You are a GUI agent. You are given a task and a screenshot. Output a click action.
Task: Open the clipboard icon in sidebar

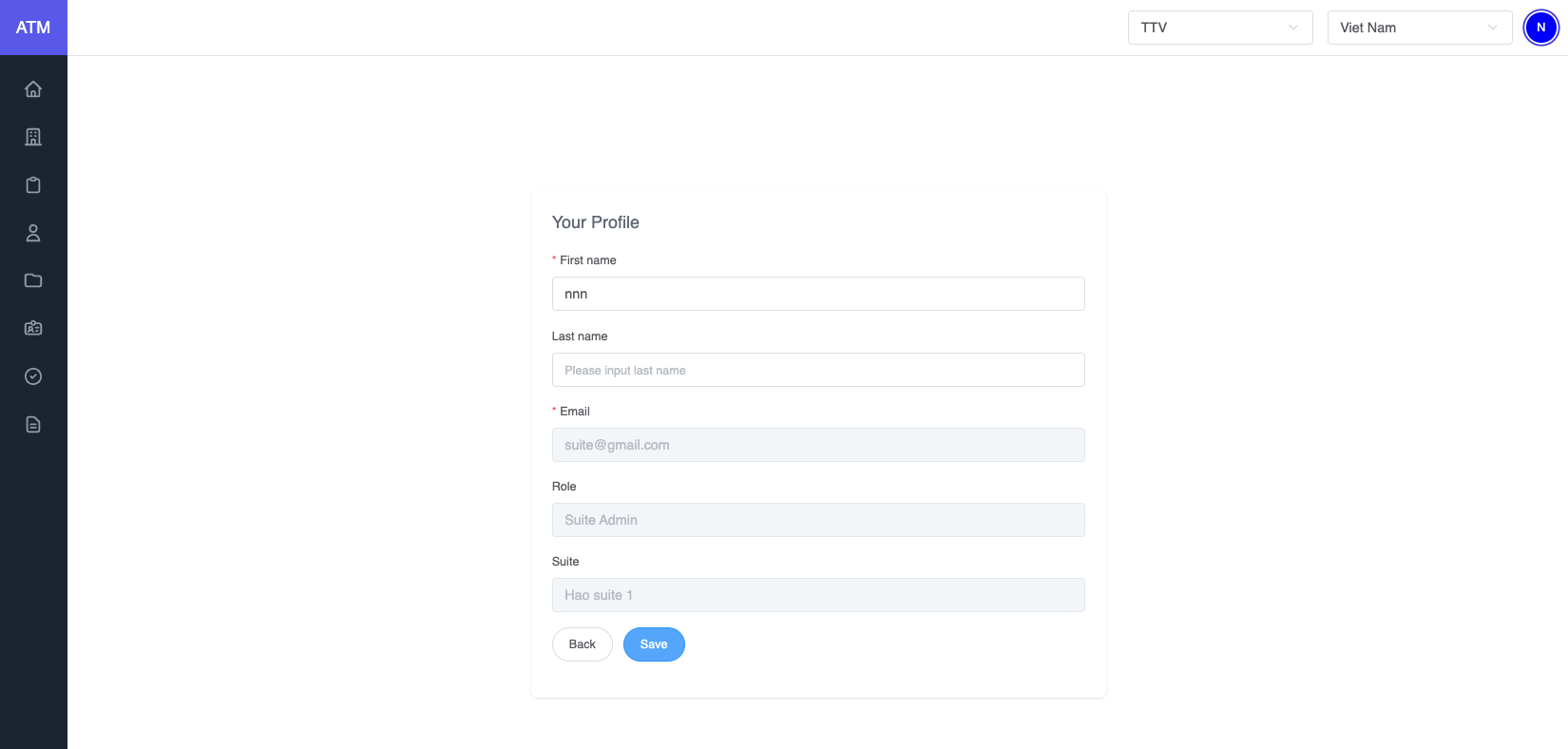point(33,185)
